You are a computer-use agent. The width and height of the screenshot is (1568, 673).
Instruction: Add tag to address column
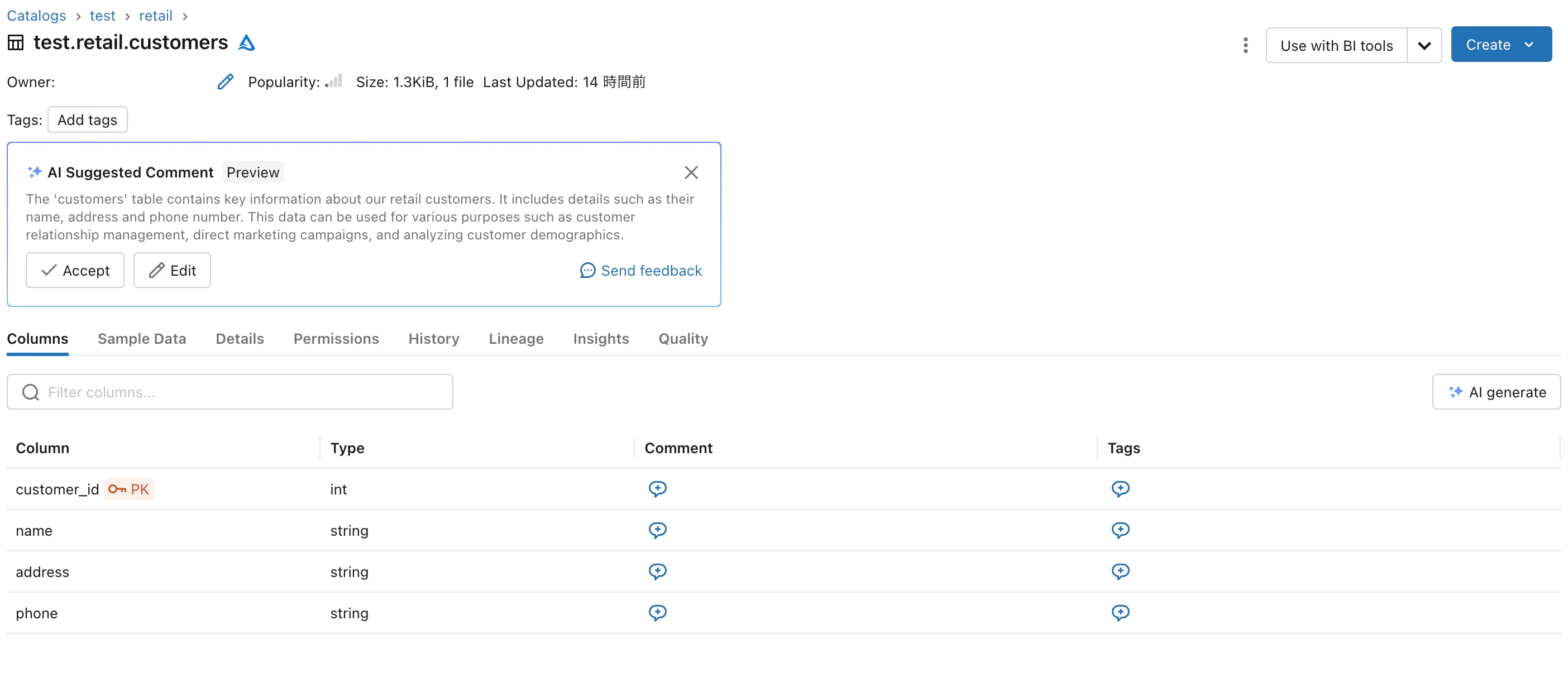point(1120,571)
